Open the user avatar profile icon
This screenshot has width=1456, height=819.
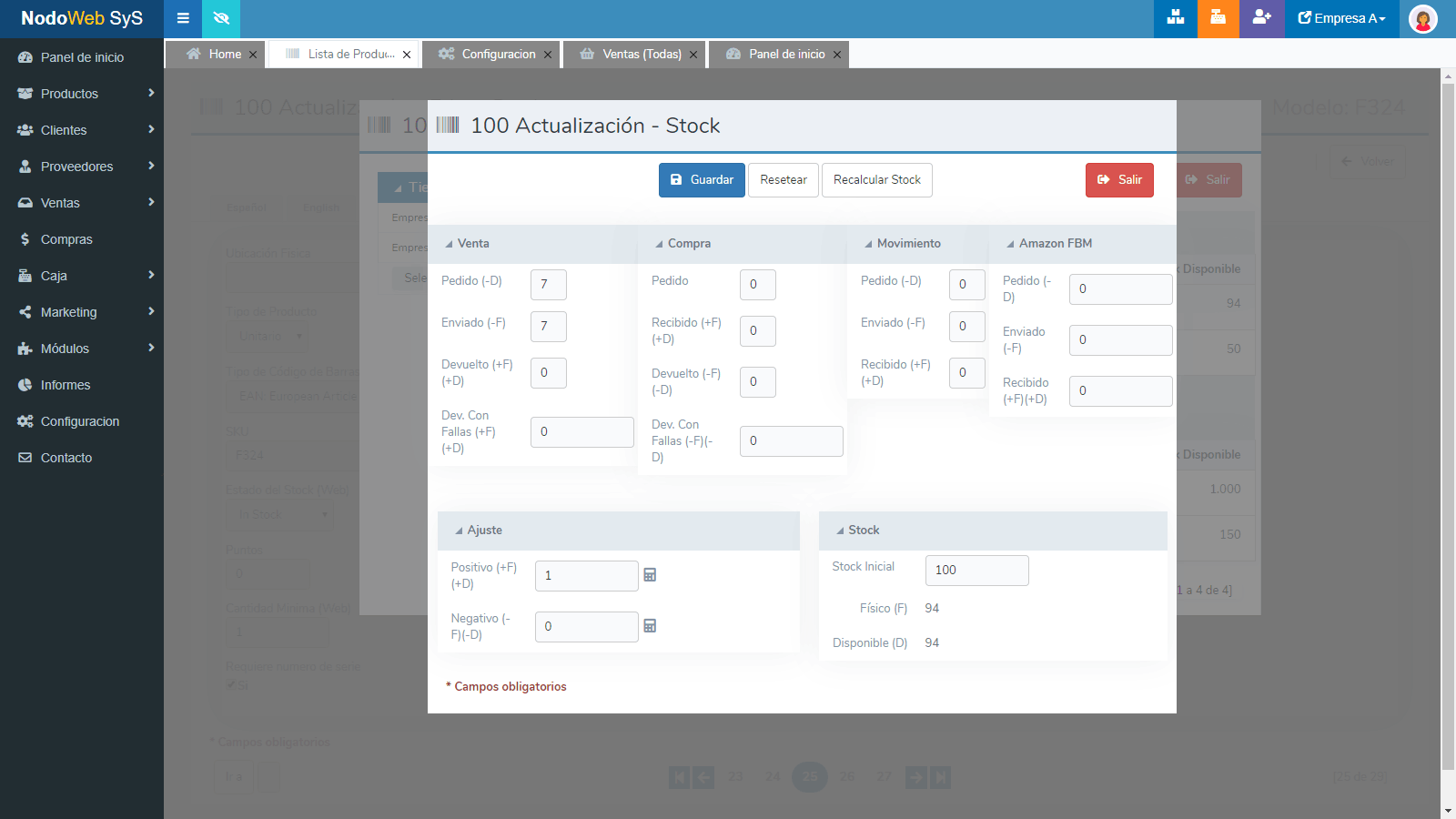pyautogui.click(x=1422, y=18)
